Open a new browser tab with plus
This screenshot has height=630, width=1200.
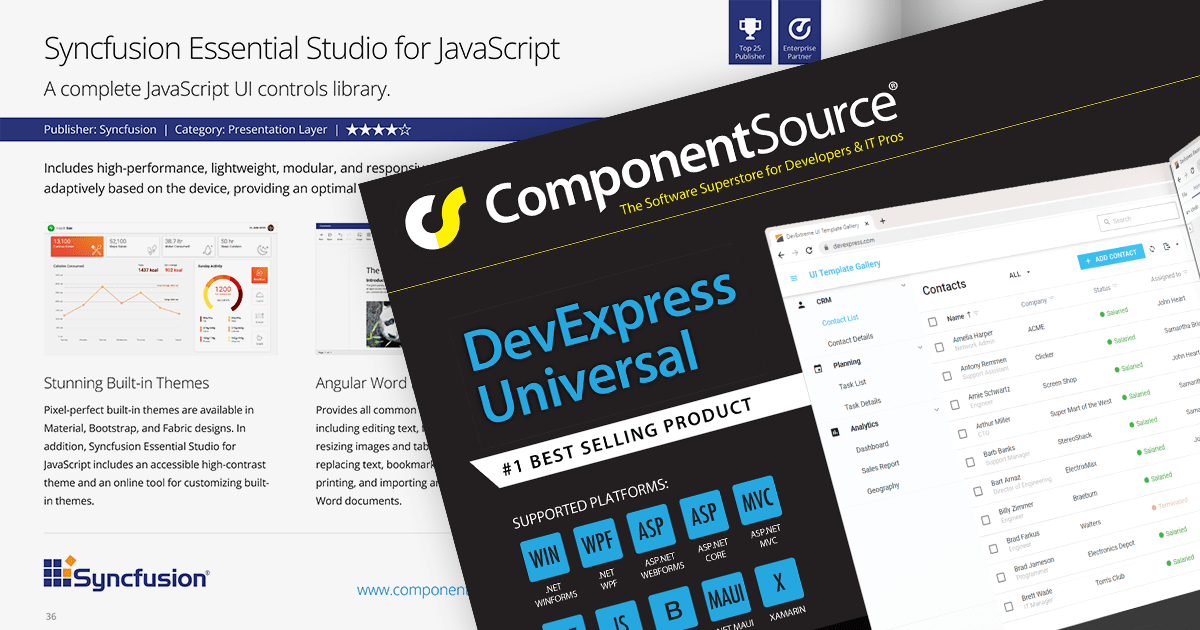point(883,220)
